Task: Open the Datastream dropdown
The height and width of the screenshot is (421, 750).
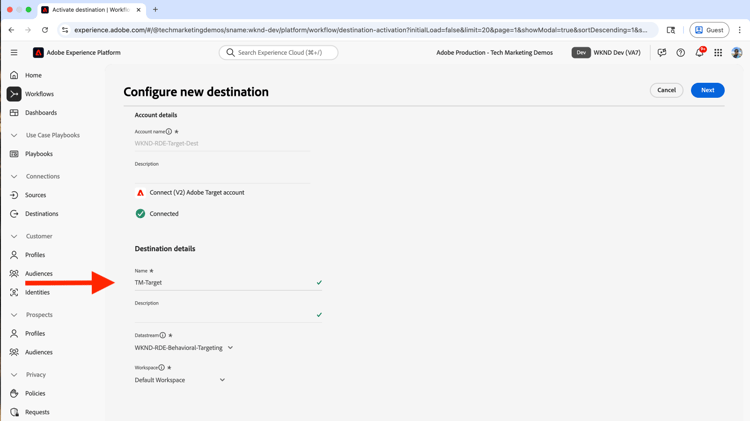Action: [x=184, y=348]
